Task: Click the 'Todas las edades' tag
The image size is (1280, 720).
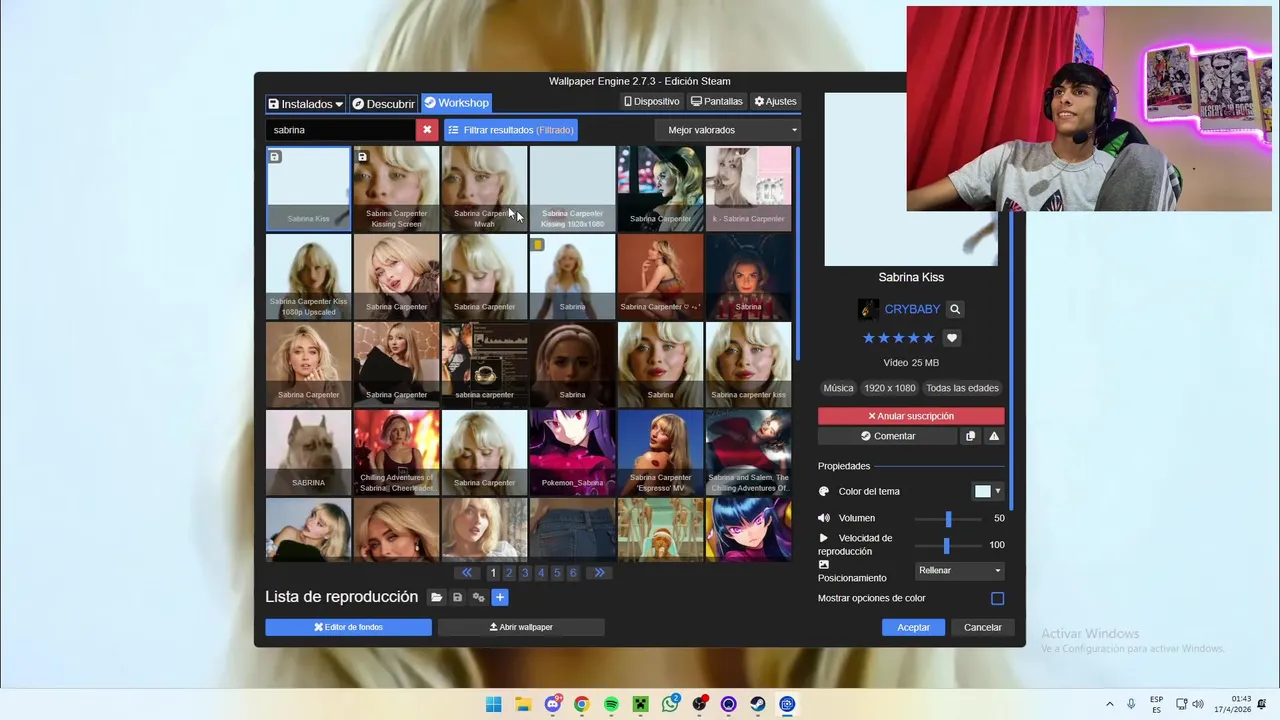Action: coord(962,388)
